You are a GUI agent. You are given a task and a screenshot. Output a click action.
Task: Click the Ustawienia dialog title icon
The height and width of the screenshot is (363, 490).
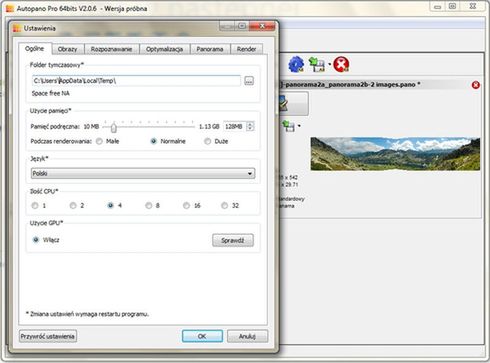point(17,28)
